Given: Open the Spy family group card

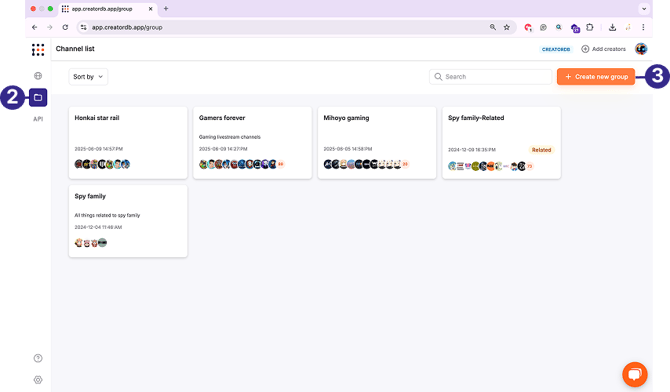Looking at the screenshot, I should [128, 221].
